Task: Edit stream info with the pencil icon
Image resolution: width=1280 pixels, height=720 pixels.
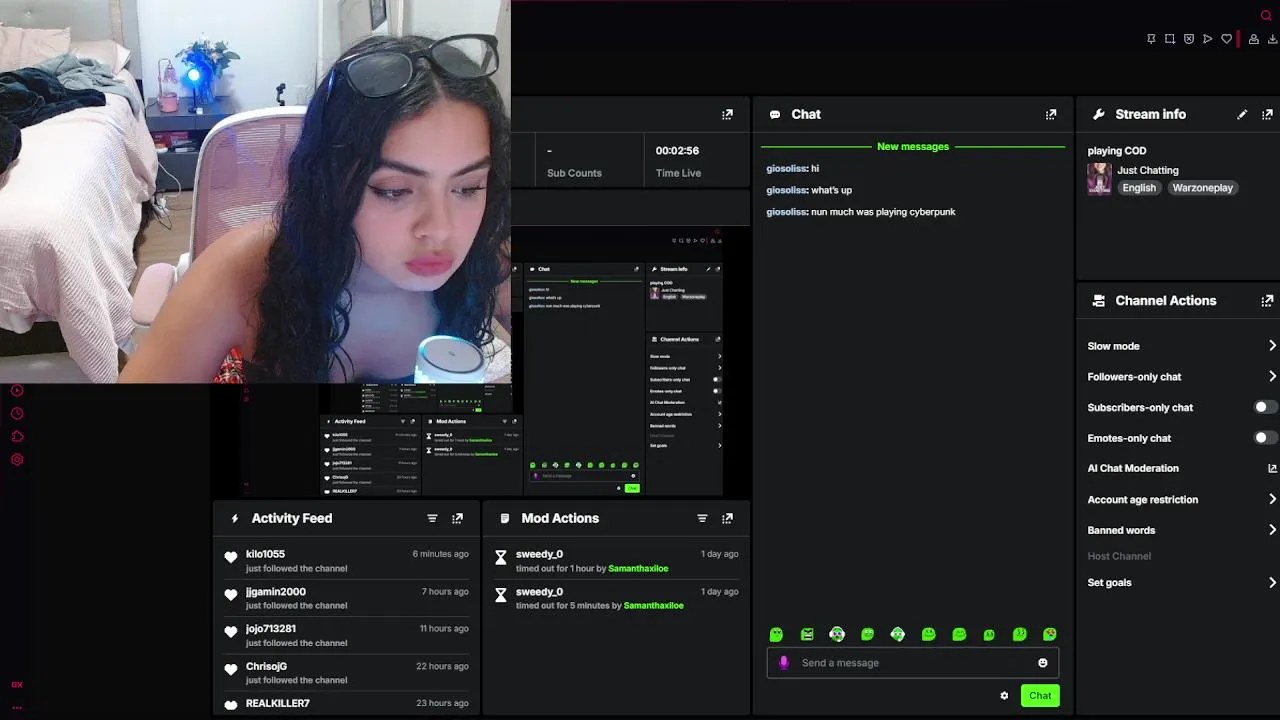Action: 1242,115
